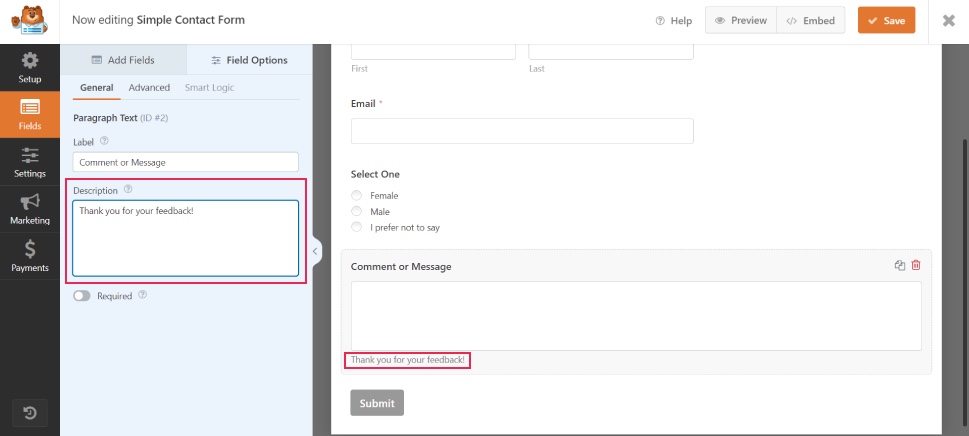The height and width of the screenshot is (436, 969).
Task: Open the Marketing megaphone panel
Action: coord(30,209)
